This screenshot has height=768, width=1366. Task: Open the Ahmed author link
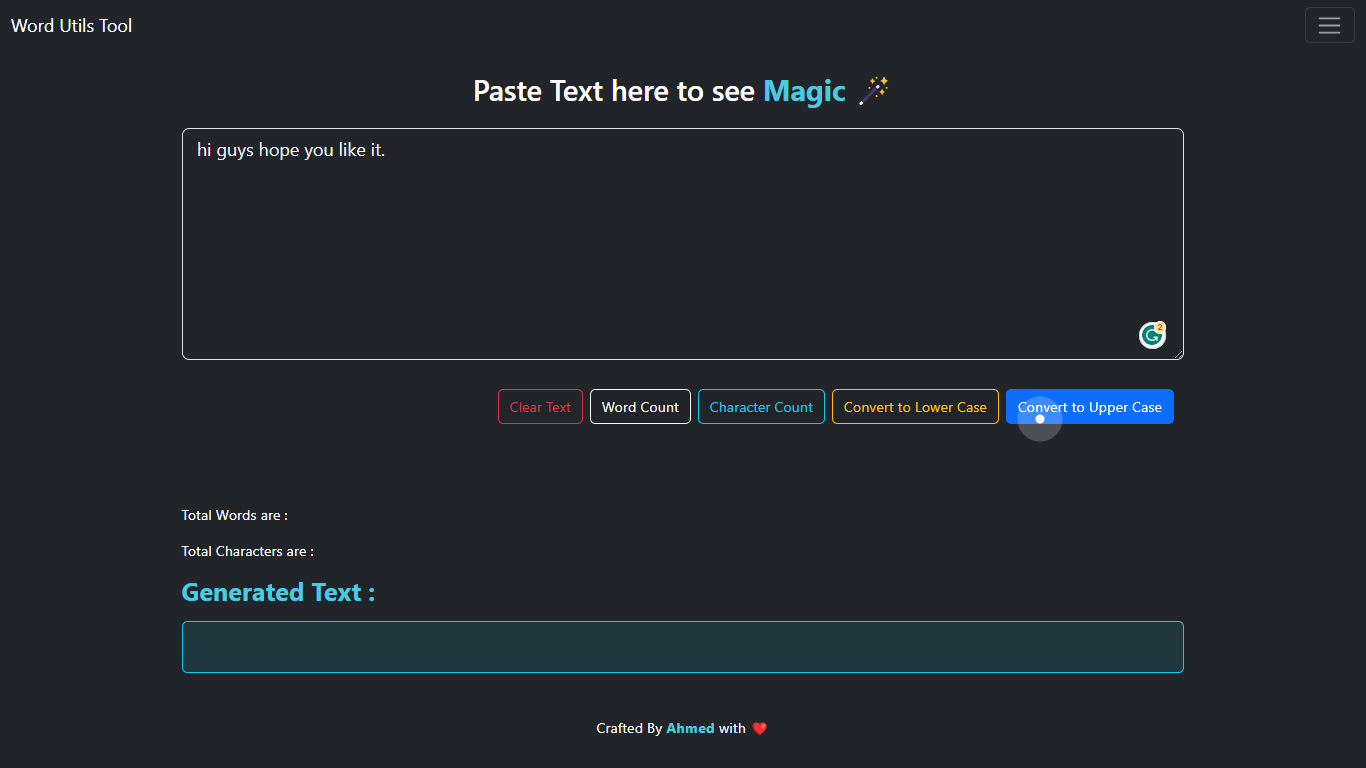tap(690, 728)
